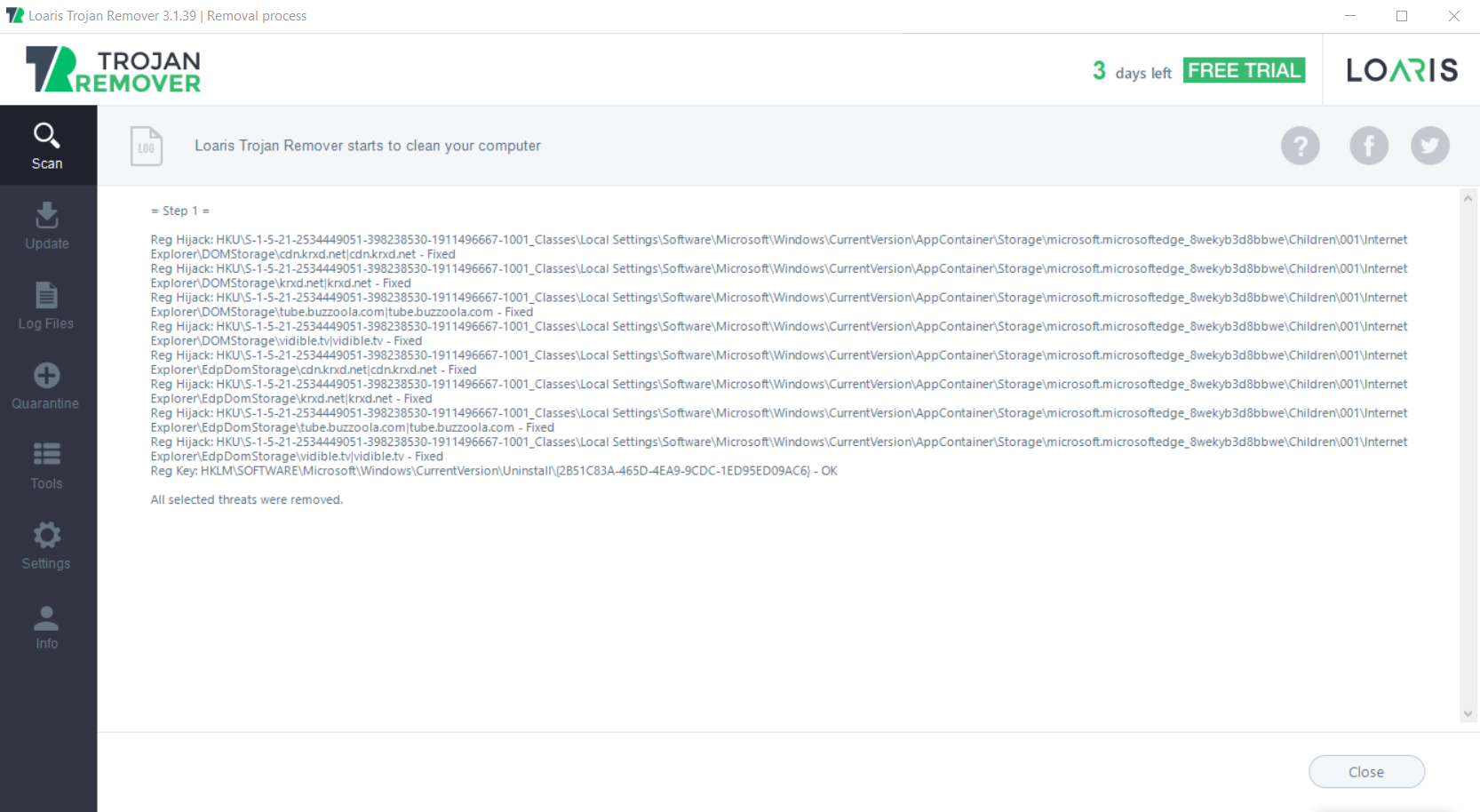Click the LOARIS brand logo
1480x812 pixels.
[x=1402, y=70]
